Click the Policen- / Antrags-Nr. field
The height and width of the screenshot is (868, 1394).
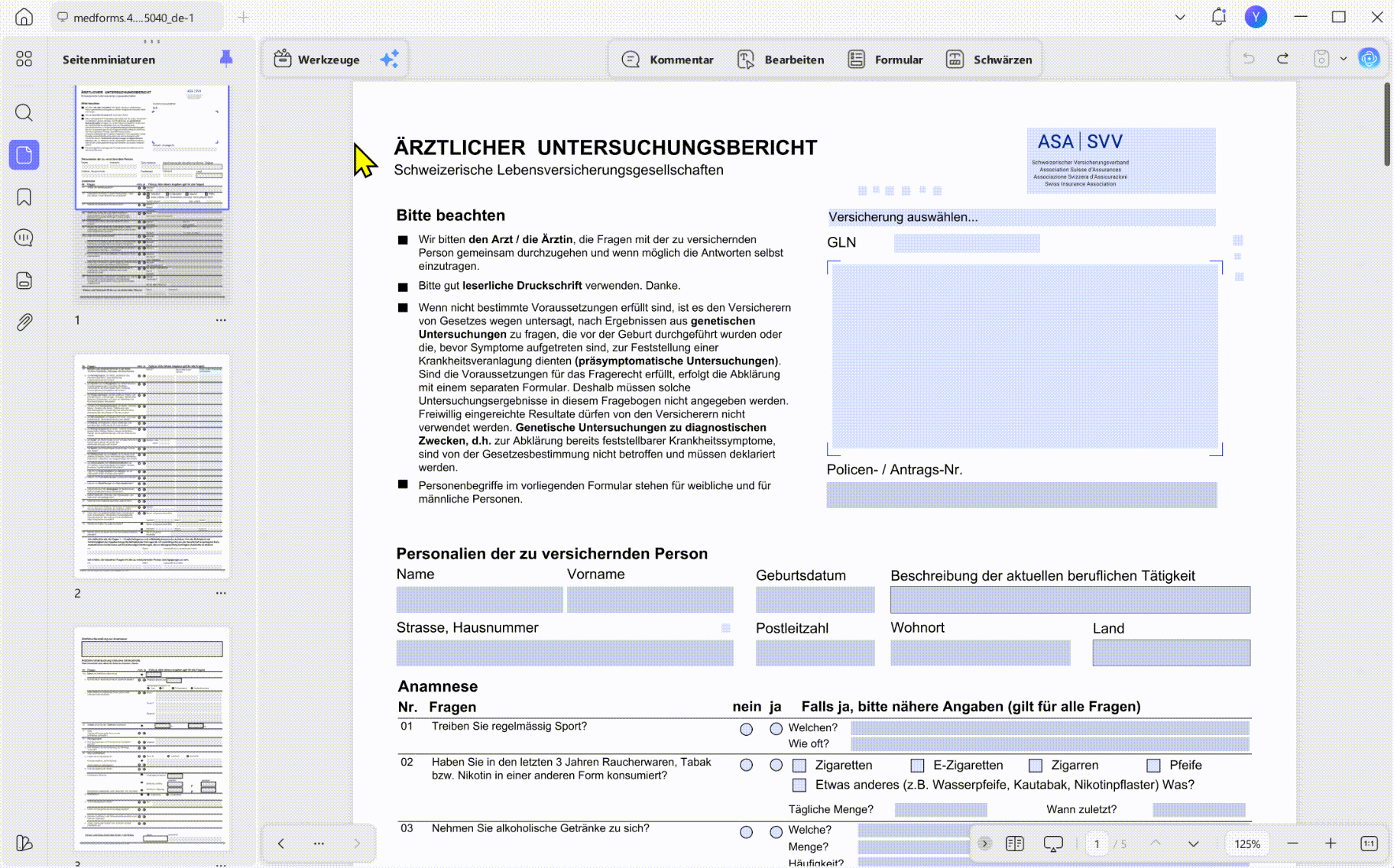pos(1022,495)
